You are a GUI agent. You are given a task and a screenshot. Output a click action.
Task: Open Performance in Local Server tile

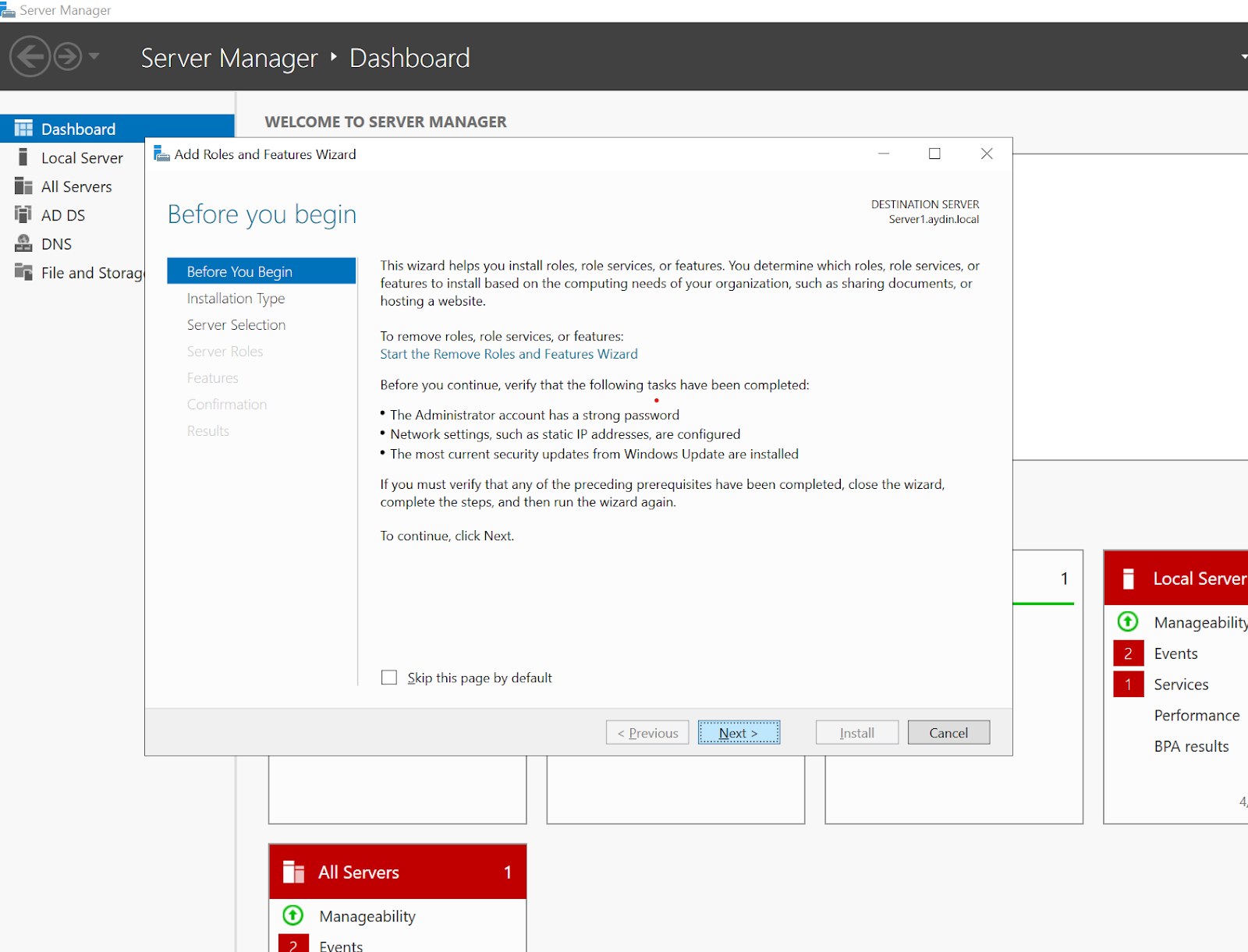point(1197,715)
